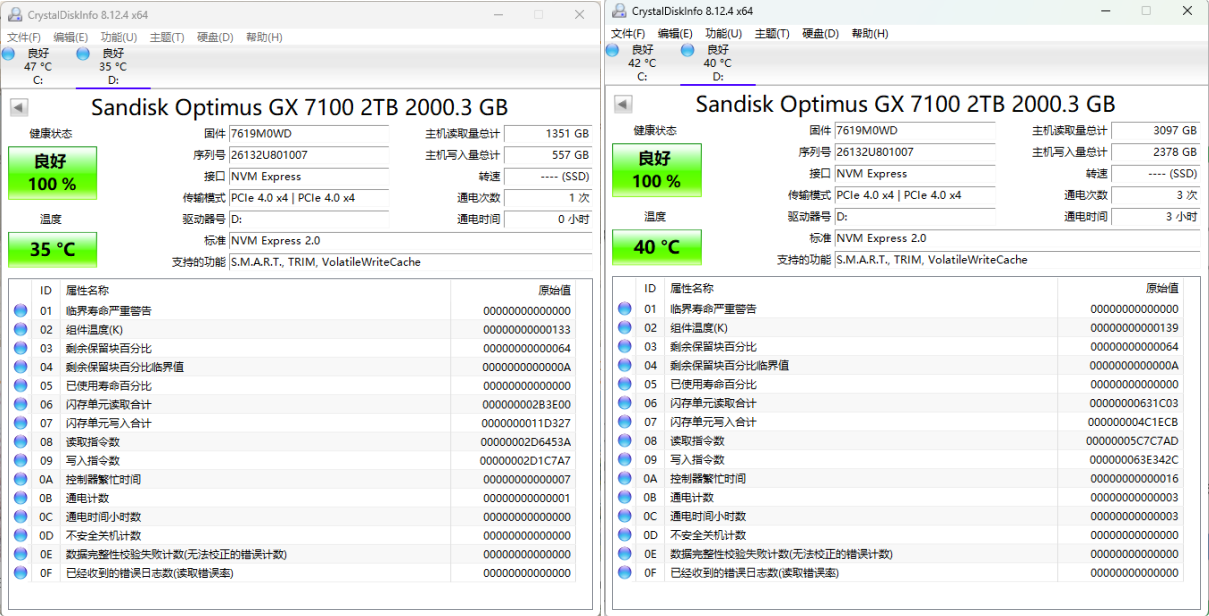Open 功能(U) menu in left window
Screen dimensions: 1209x616
119,37
